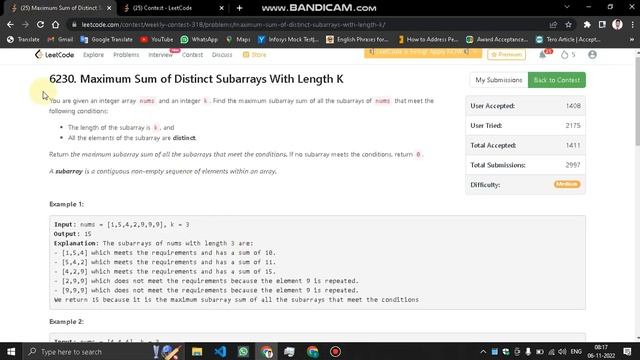This screenshot has height=360, width=640.
Task: Open the Bandicam recorder taskbar icon
Action: tap(335, 351)
